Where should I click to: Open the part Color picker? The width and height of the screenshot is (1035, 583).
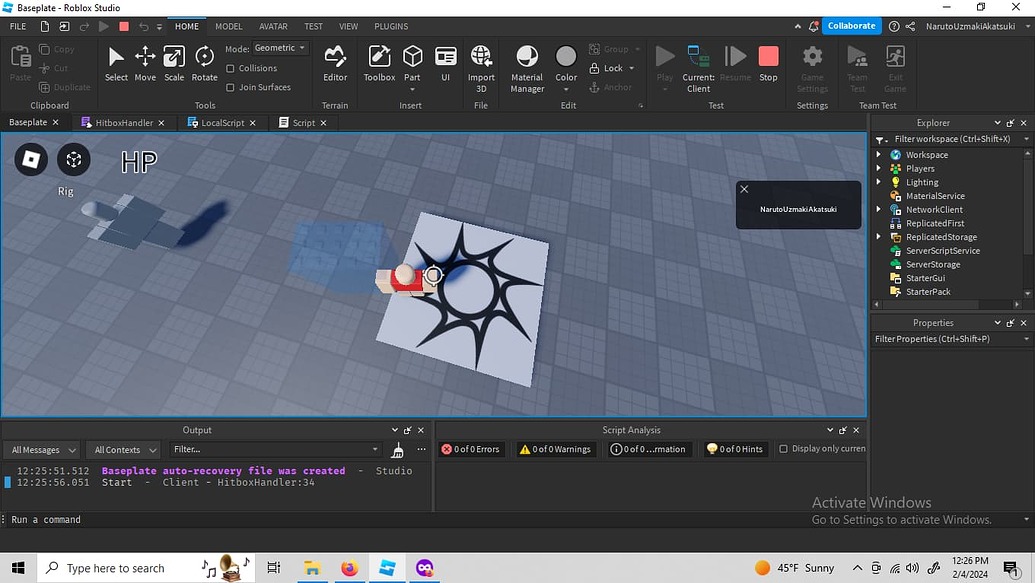click(566, 62)
